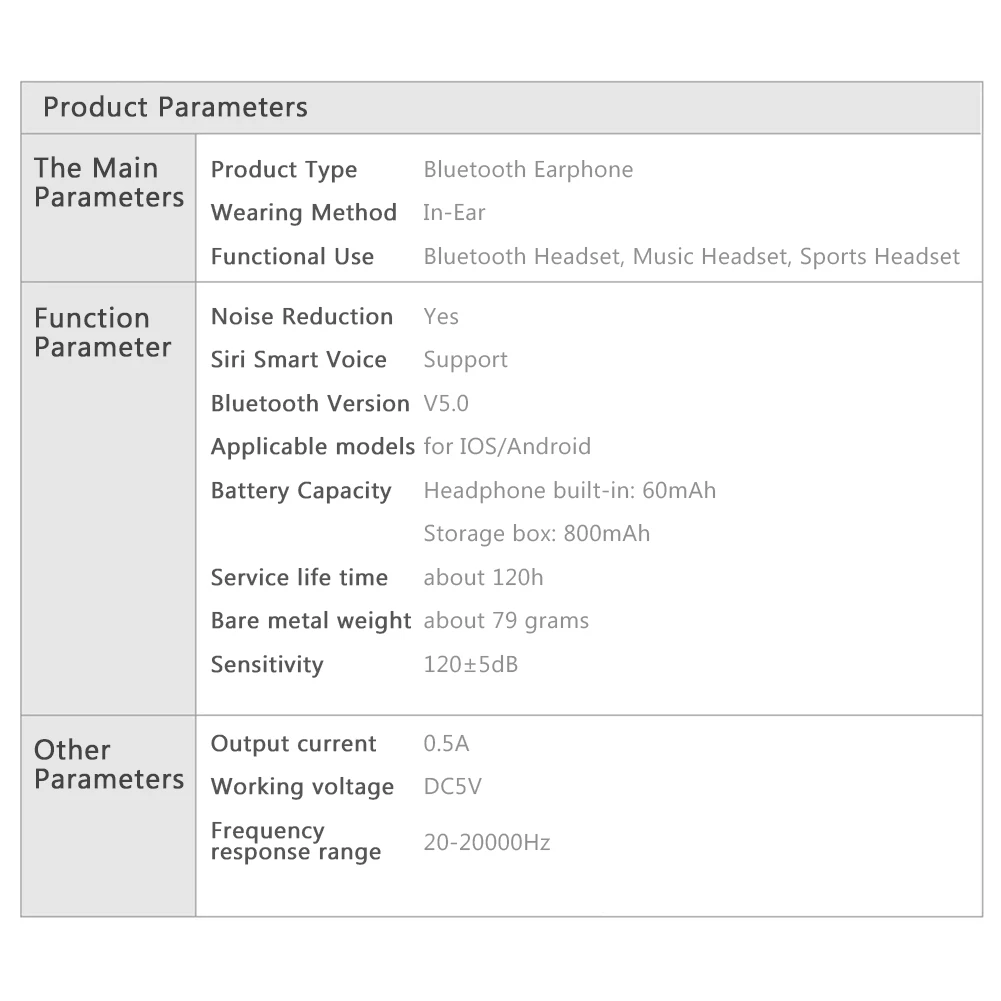Click the Headphone built-in: 60mAh text
The height and width of the screenshot is (1001, 1001).
[569, 491]
